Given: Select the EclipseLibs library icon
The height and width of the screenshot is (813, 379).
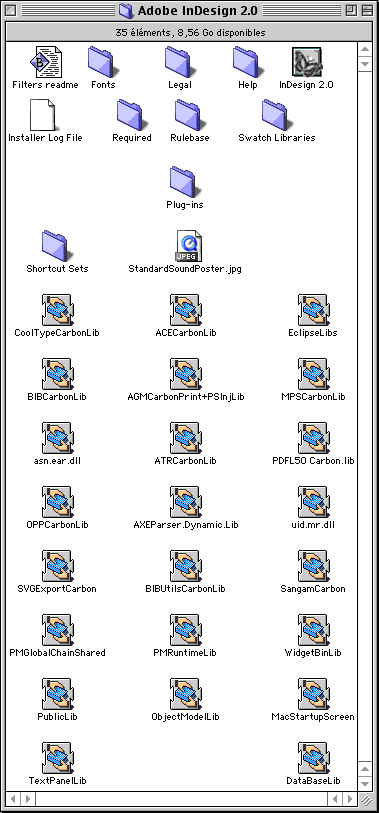Looking at the screenshot, I should (x=313, y=310).
